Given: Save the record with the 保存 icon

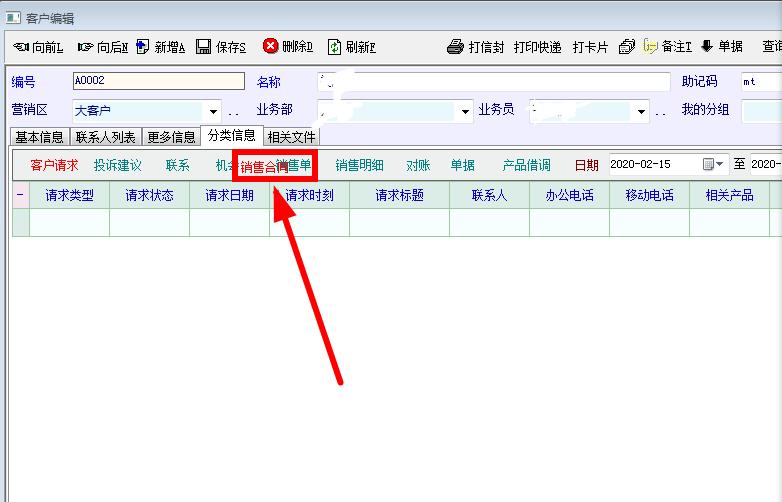Looking at the screenshot, I should coord(204,47).
